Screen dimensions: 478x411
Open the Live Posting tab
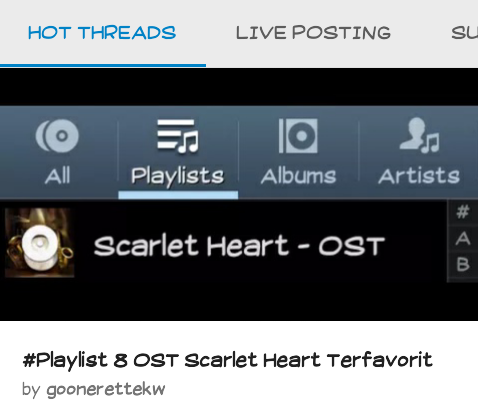(313, 33)
